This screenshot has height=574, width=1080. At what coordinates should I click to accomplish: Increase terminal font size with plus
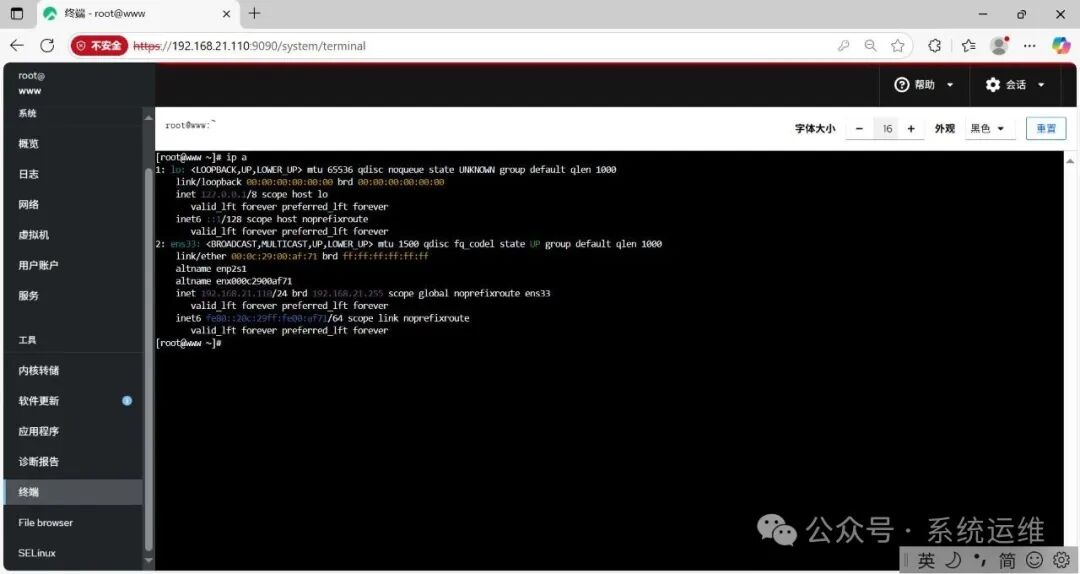click(911, 129)
